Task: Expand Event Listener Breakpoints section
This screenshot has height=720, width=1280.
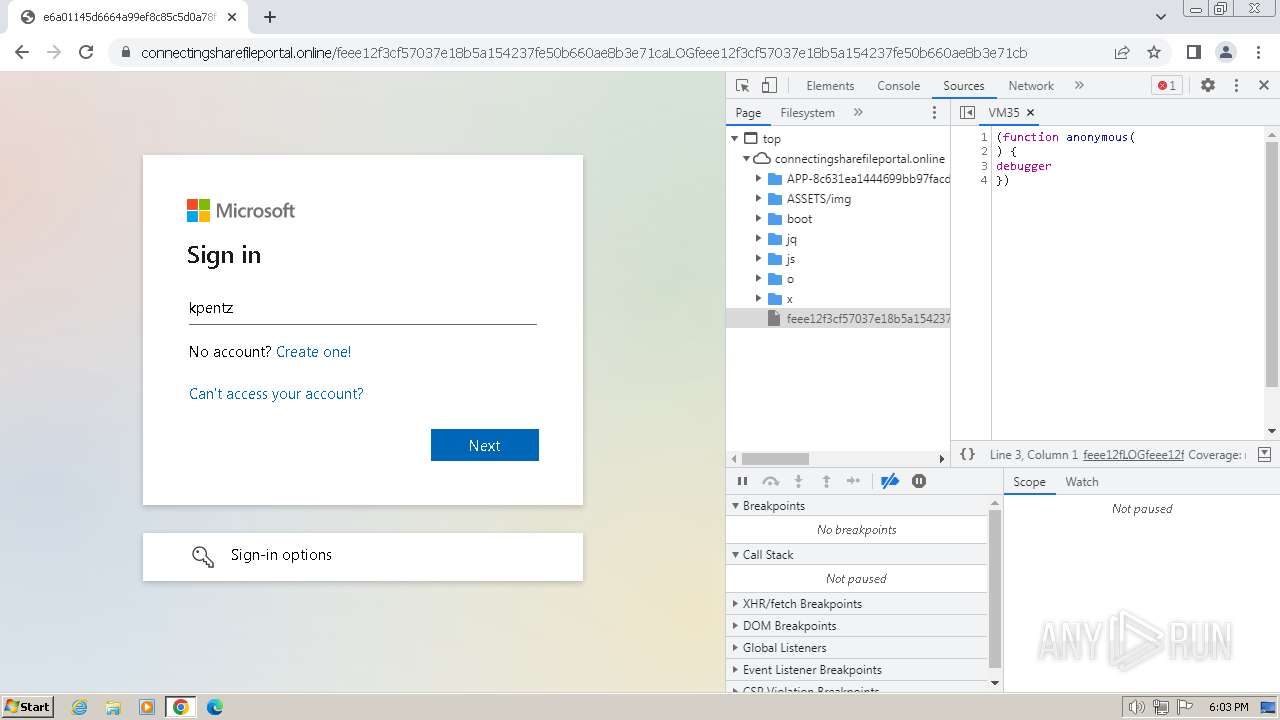Action: pyautogui.click(x=857, y=670)
